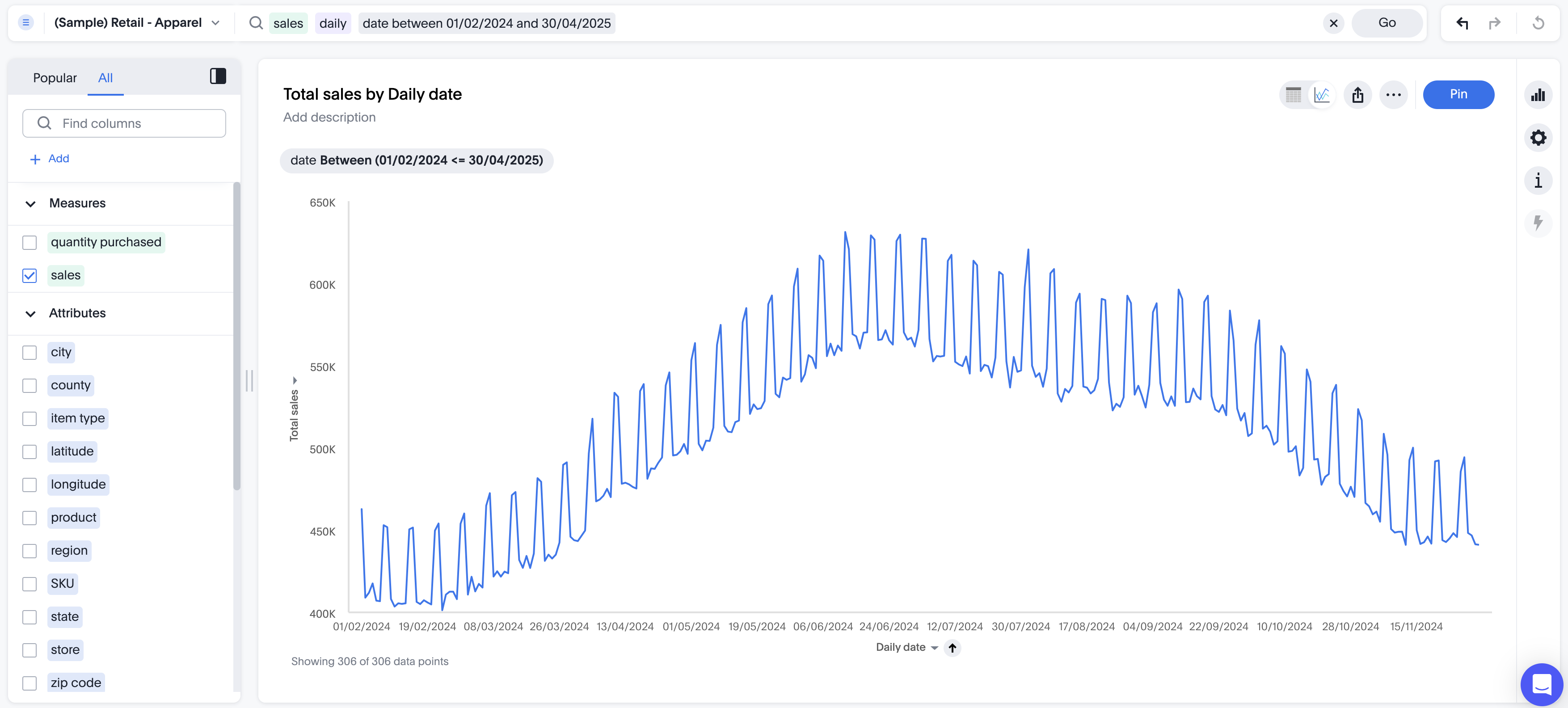Click the Go button to run query

(1388, 23)
